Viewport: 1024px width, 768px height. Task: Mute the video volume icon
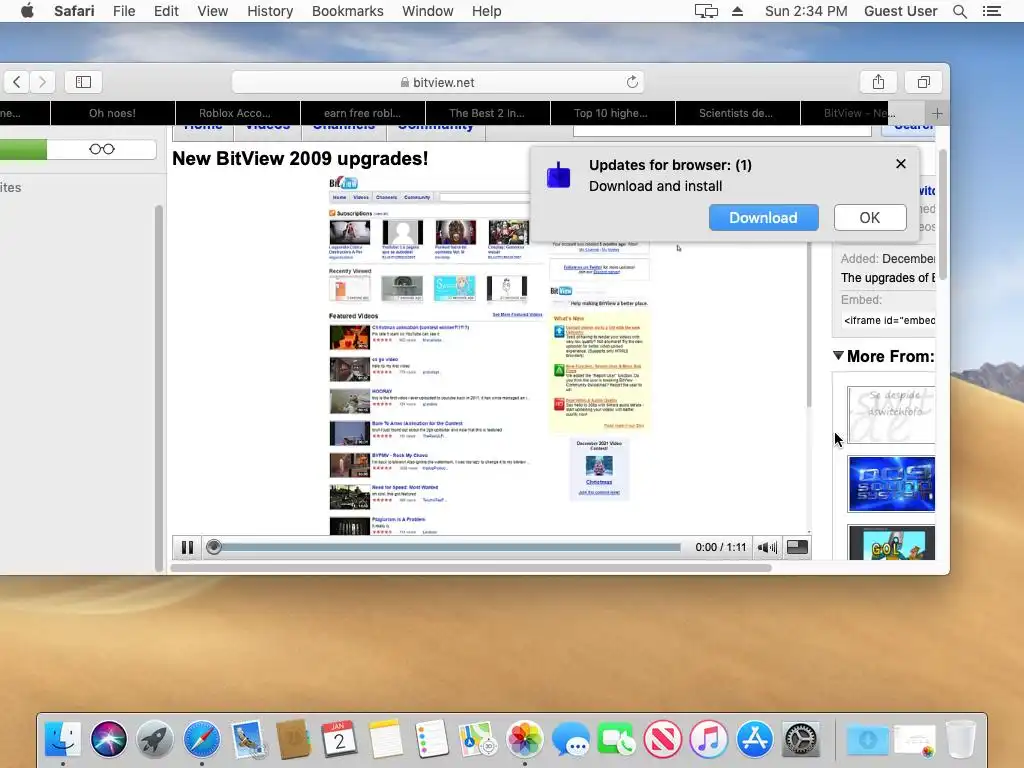pos(767,547)
